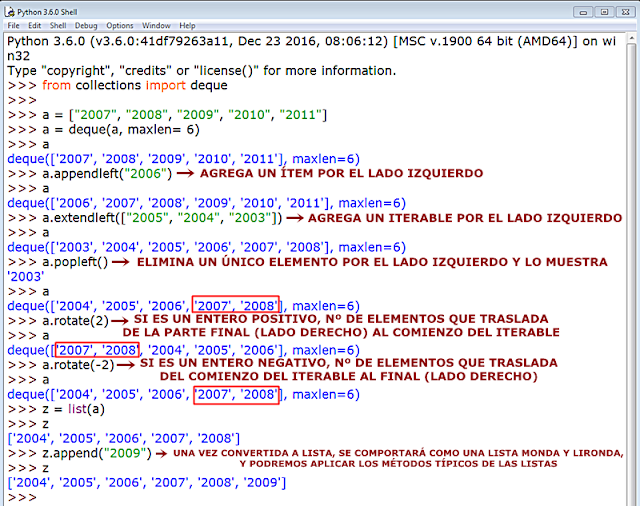Screen dimensions: 640x506
Task: Click the empty final >>> prompt line
Action: click(22, 497)
